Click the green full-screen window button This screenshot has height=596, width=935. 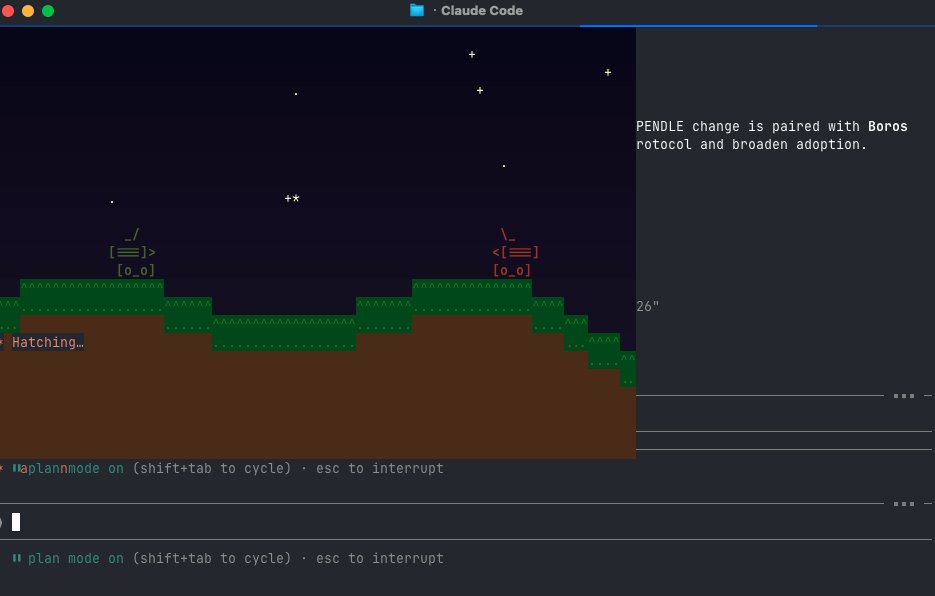pos(48,11)
